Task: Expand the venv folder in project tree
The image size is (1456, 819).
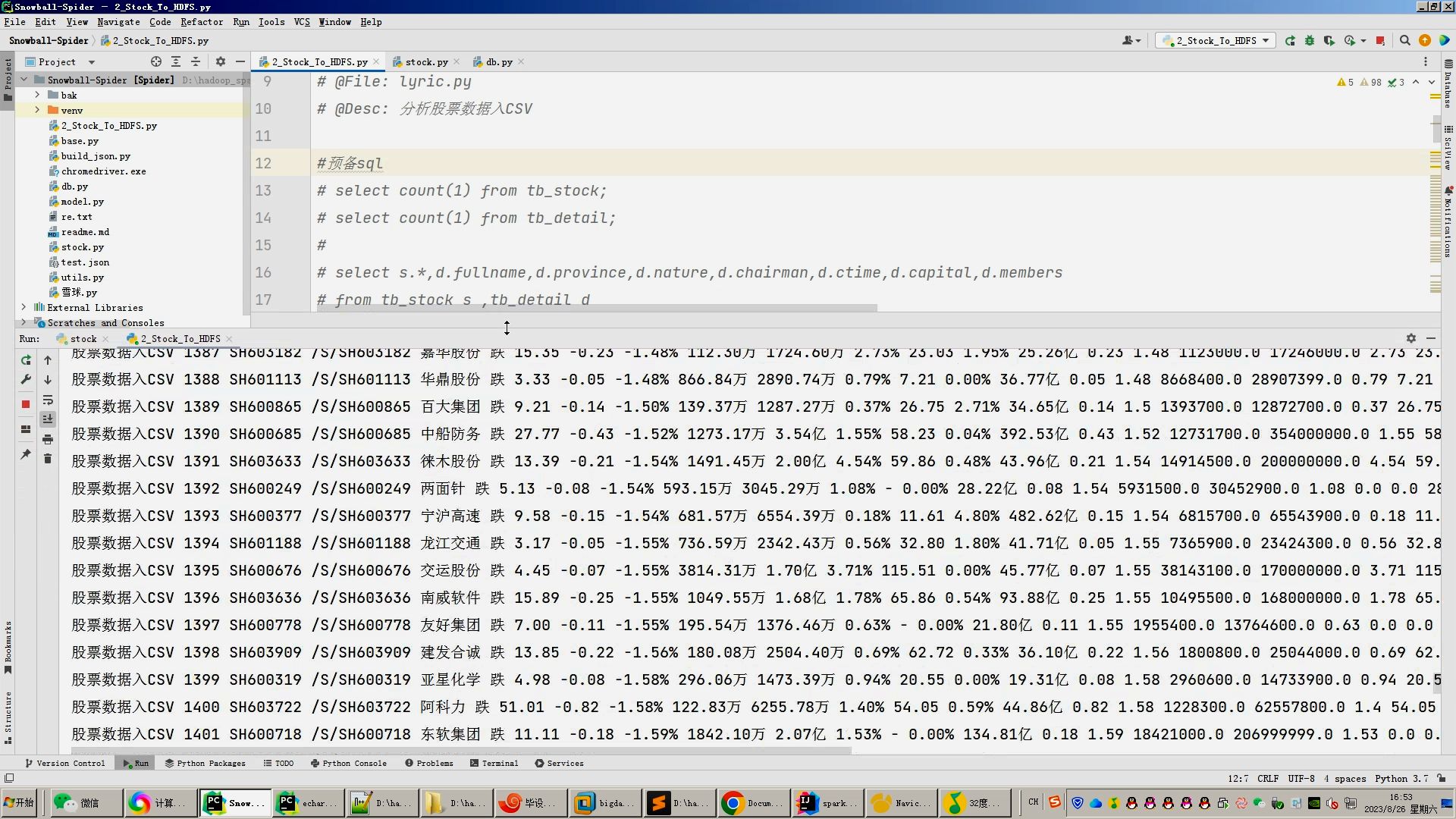Action: click(37, 111)
